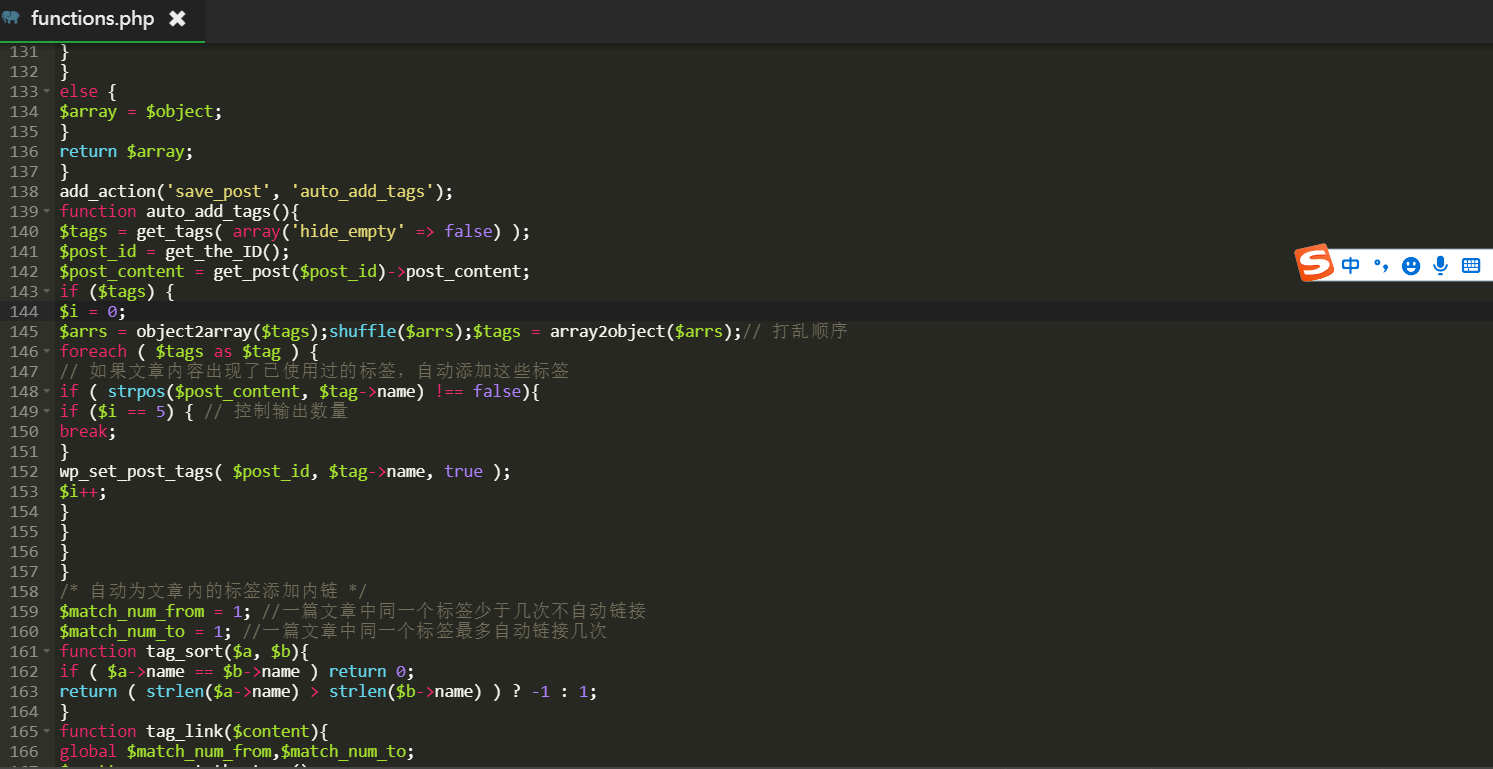The height and width of the screenshot is (769, 1493).
Task: Toggle Chinese punctuation mode on the IME bar
Action: (x=1380, y=265)
